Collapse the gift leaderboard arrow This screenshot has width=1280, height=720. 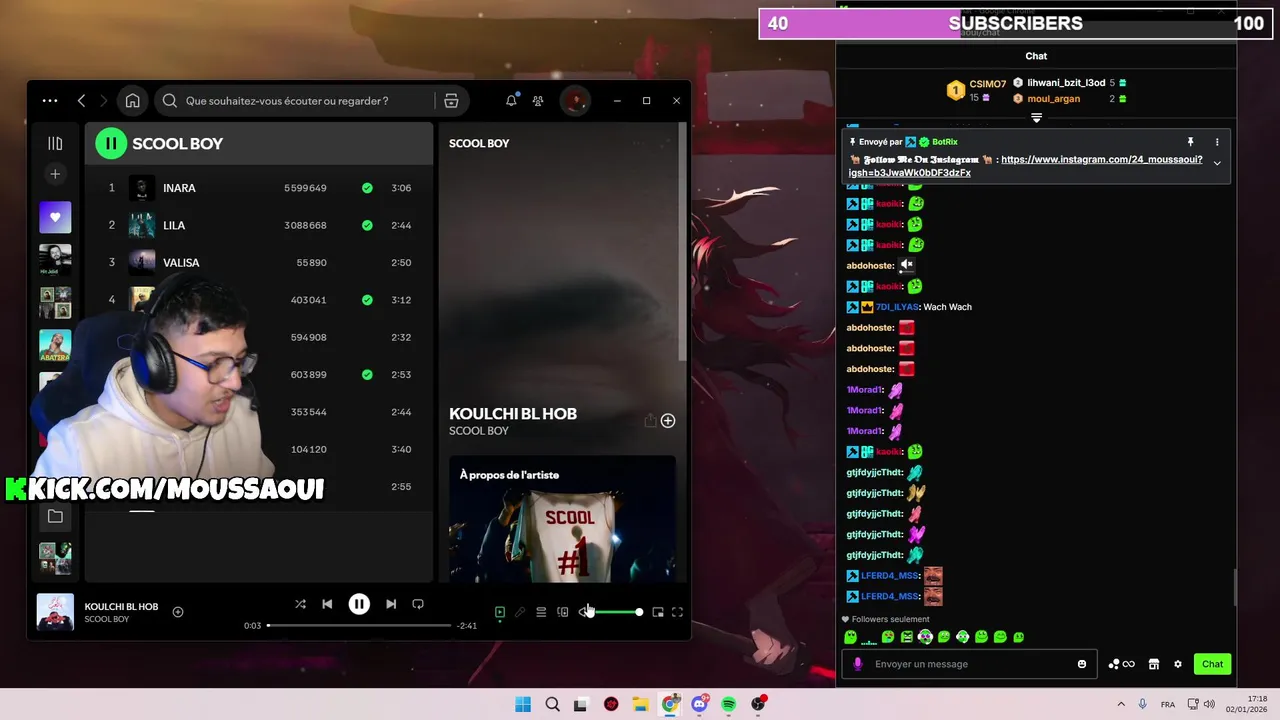(x=1036, y=118)
